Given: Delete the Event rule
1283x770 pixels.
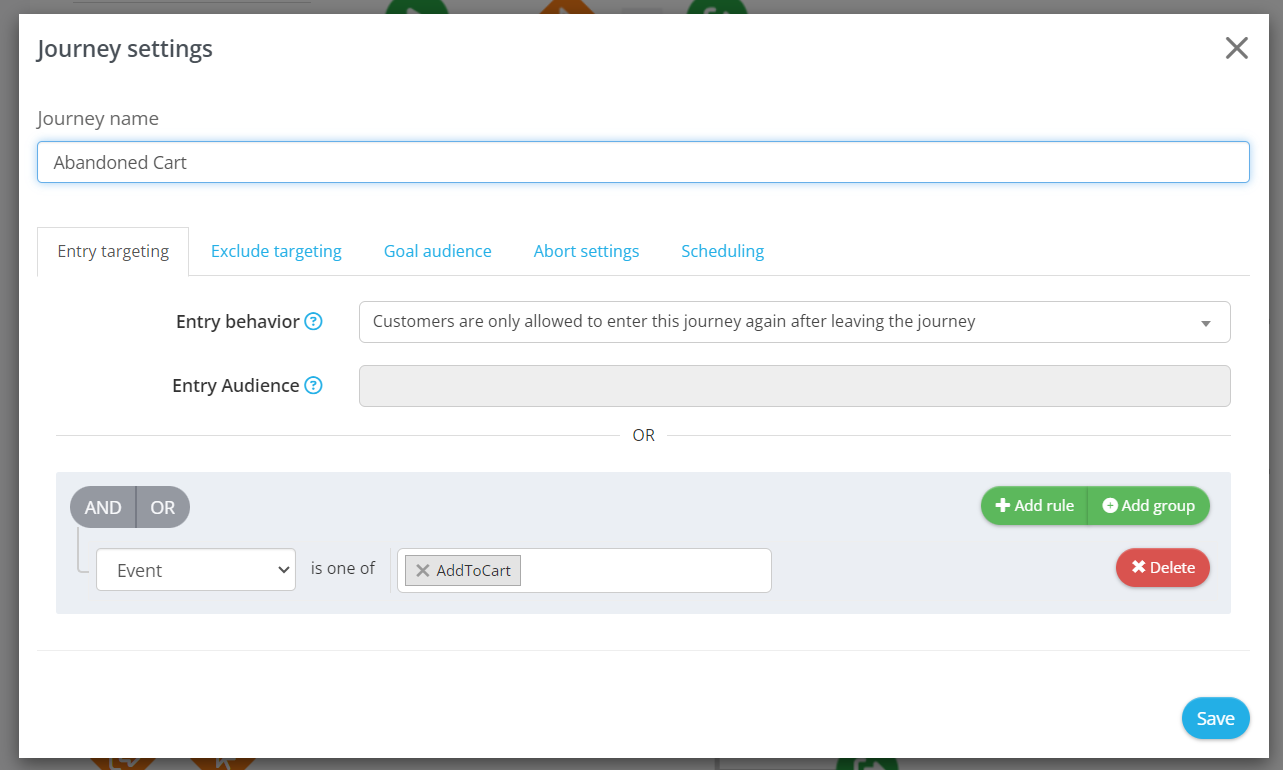Looking at the screenshot, I should (x=1163, y=567).
